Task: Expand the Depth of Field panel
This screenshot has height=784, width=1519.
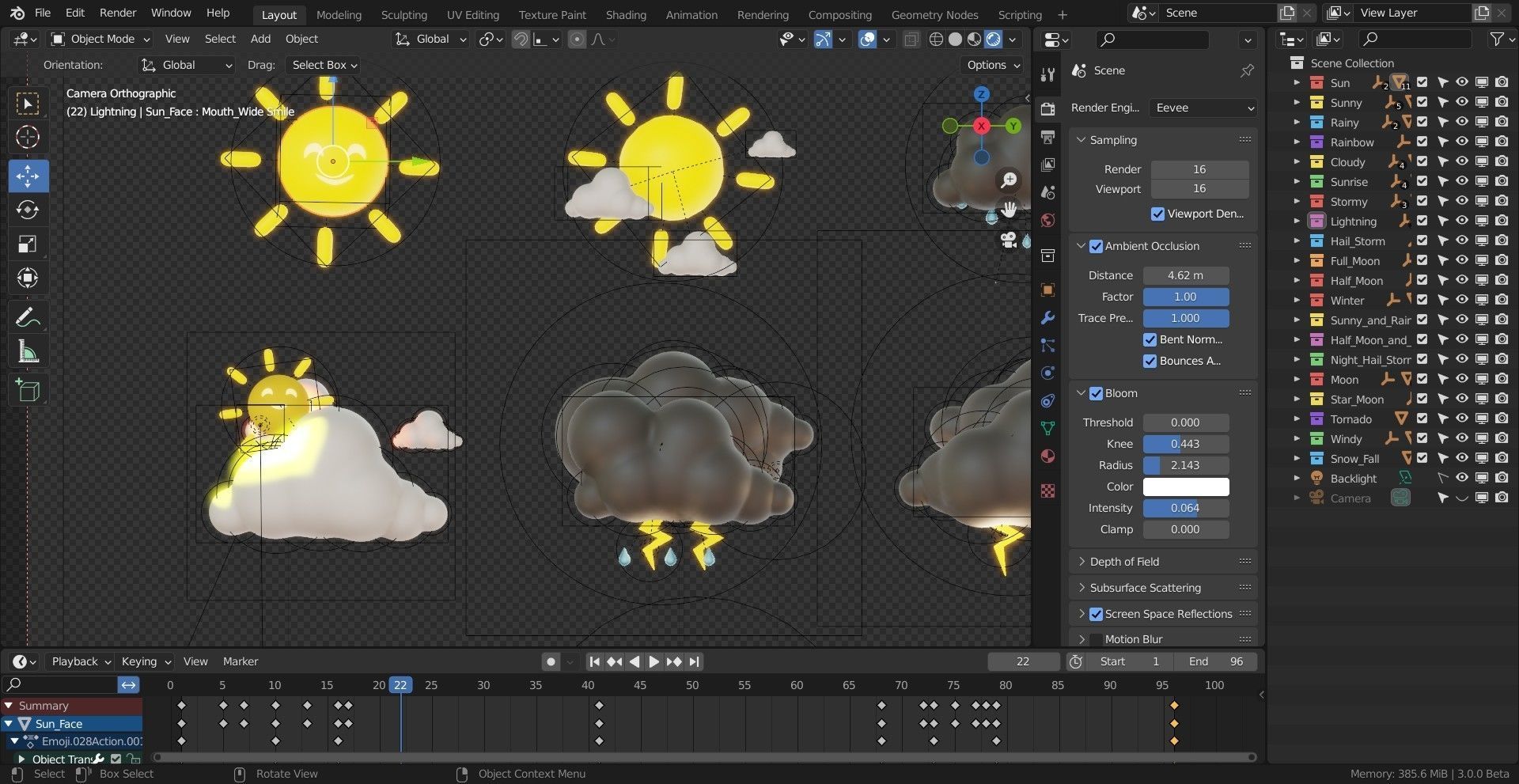Action: click(1124, 562)
